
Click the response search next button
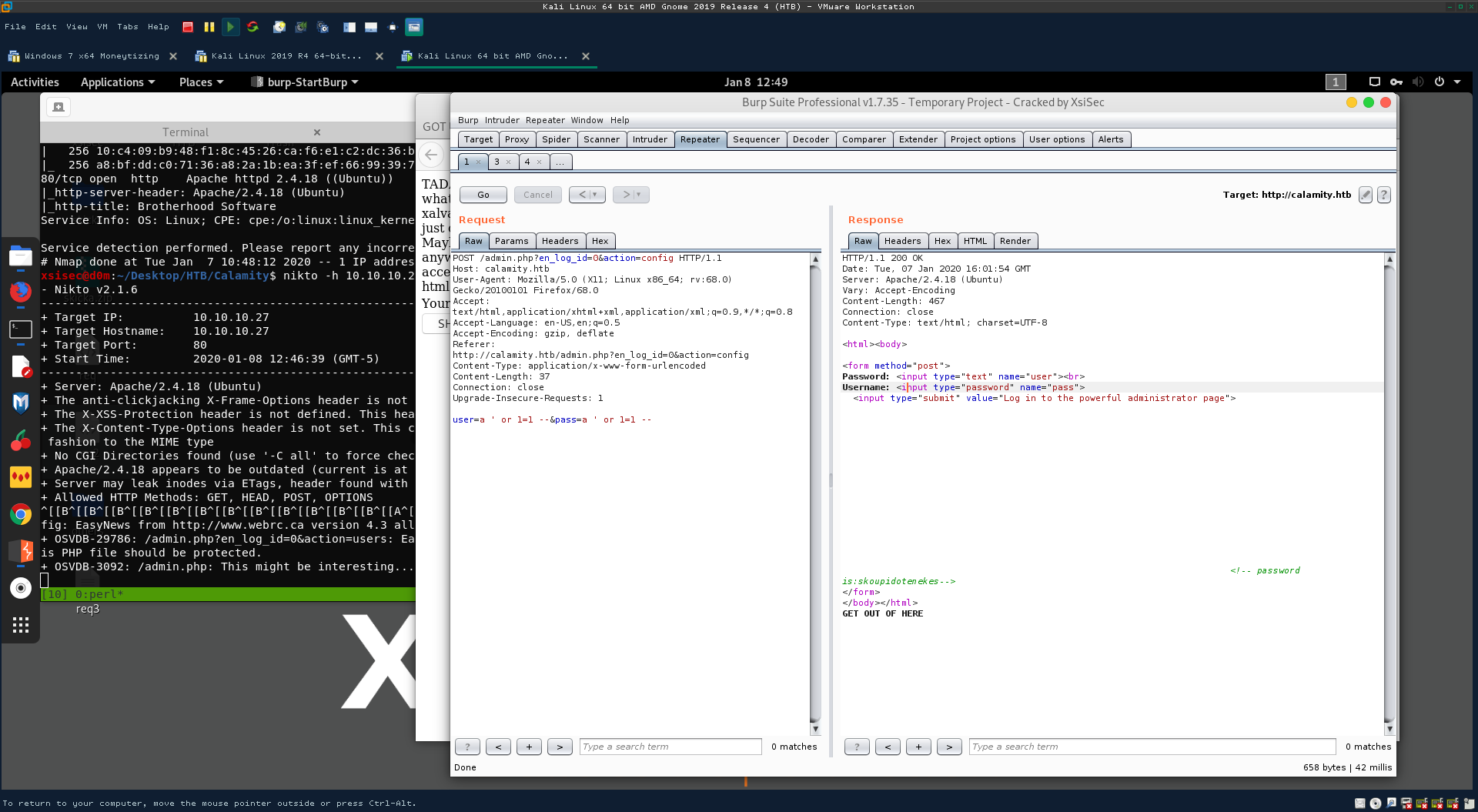click(949, 747)
